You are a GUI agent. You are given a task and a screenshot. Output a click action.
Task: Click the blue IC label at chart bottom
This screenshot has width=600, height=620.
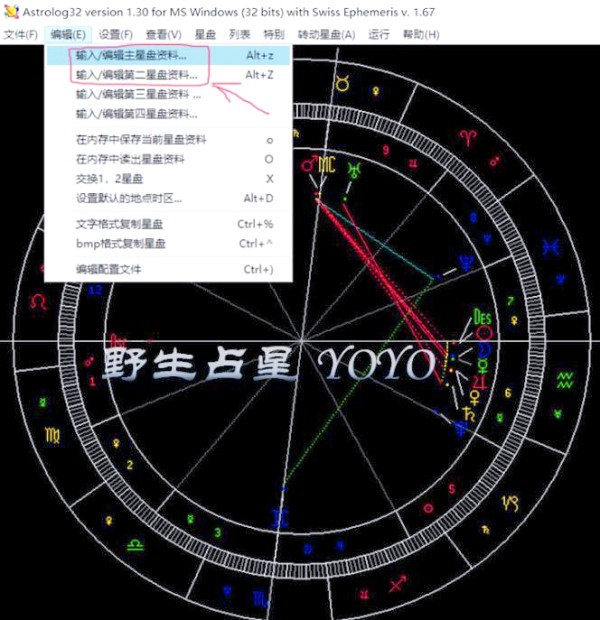click(280, 518)
